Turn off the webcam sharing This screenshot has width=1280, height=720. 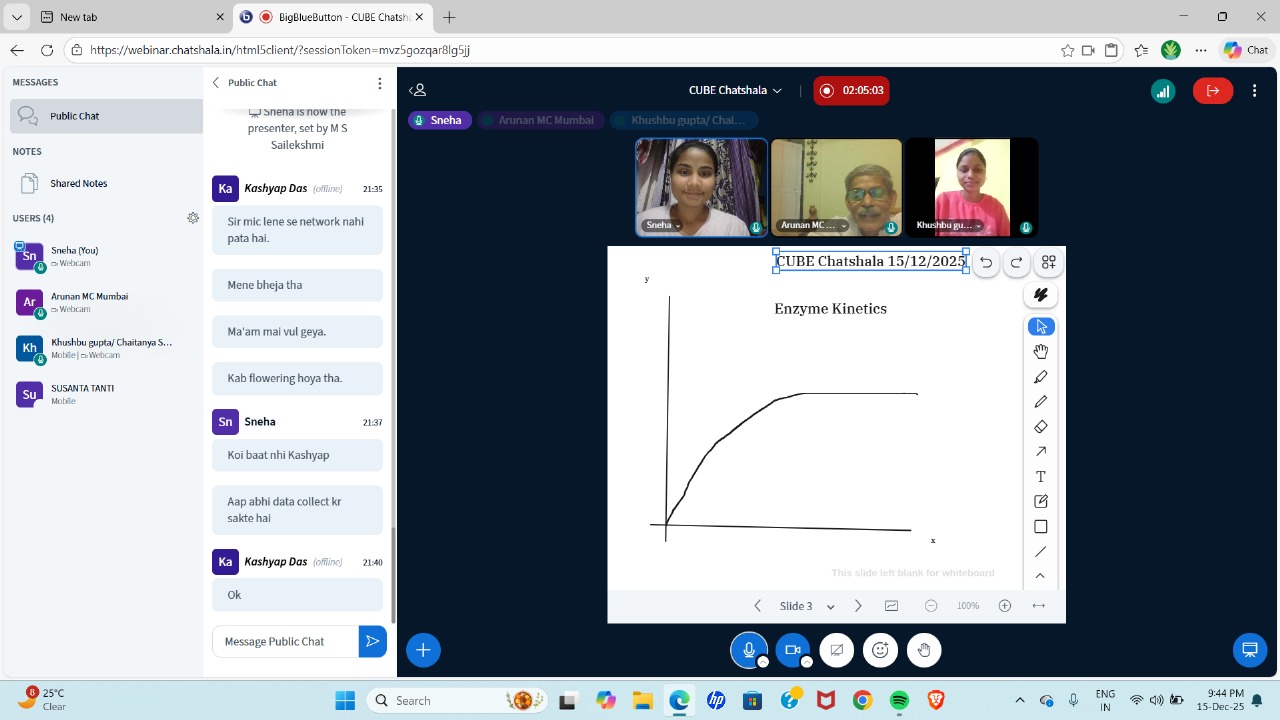point(792,650)
